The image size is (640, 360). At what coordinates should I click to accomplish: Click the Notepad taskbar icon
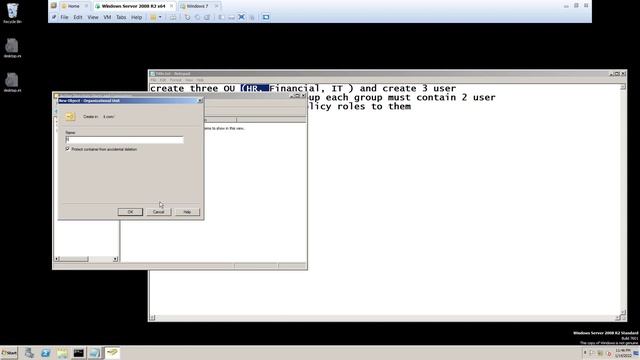(x=95, y=353)
